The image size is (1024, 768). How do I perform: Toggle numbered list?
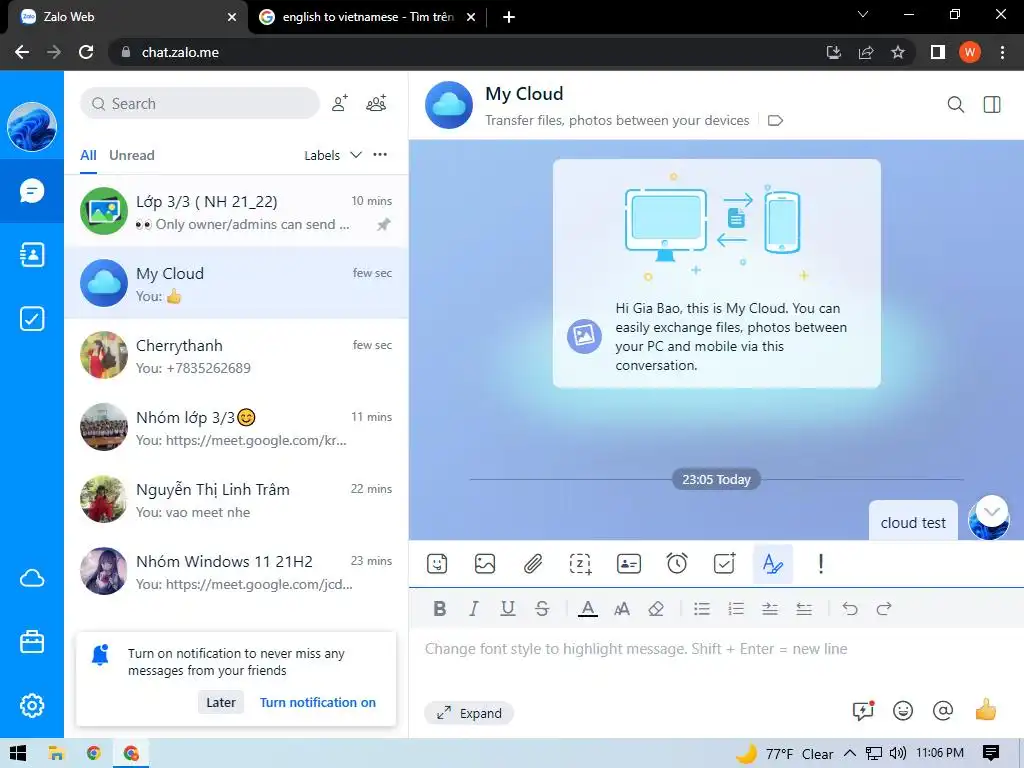pyautogui.click(x=736, y=609)
